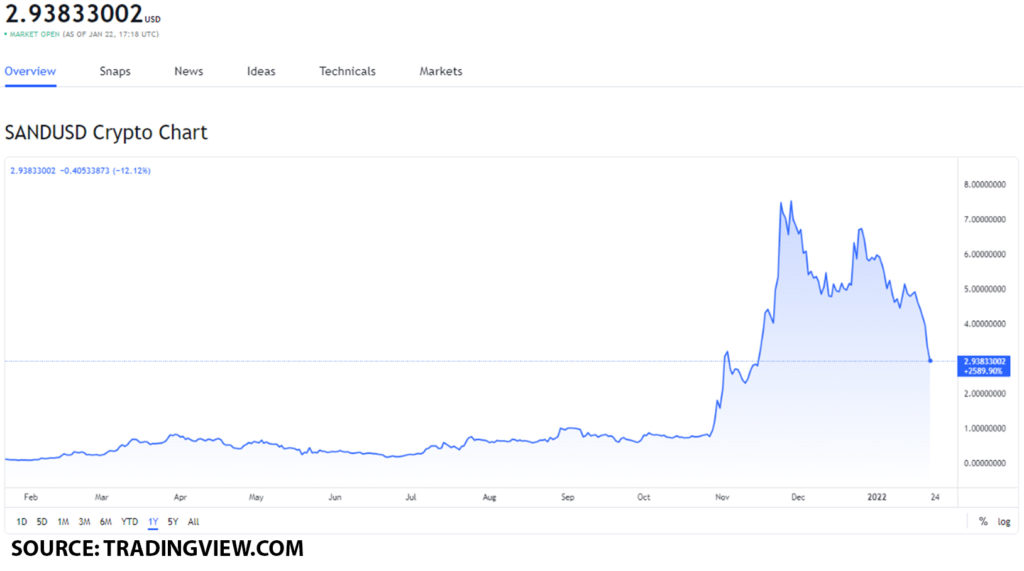The height and width of the screenshot is (571, 1024).
Task: Click the 2022 label on time axis
Action: click(x=876, y=497)
